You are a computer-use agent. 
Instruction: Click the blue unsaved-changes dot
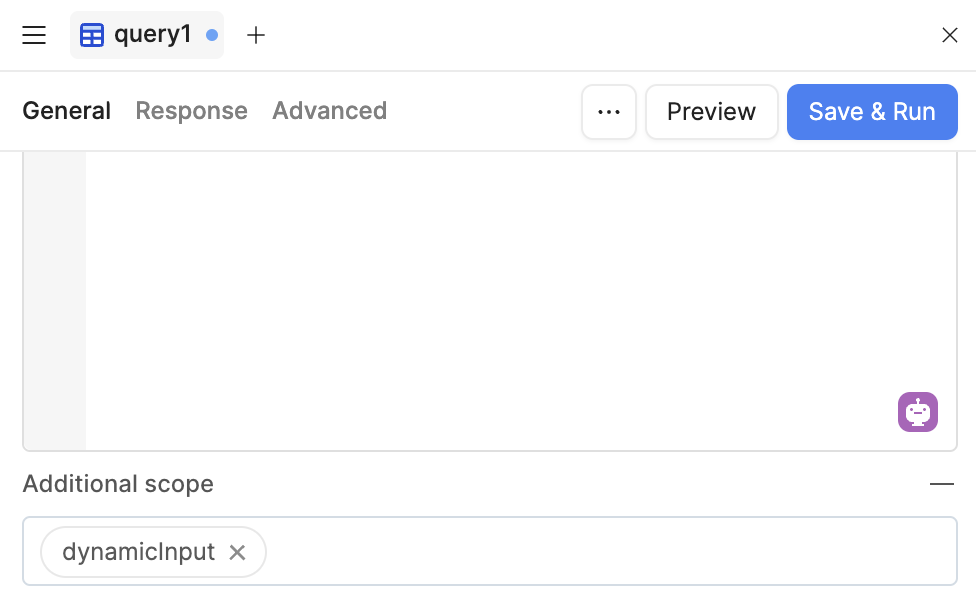(212, 35)
